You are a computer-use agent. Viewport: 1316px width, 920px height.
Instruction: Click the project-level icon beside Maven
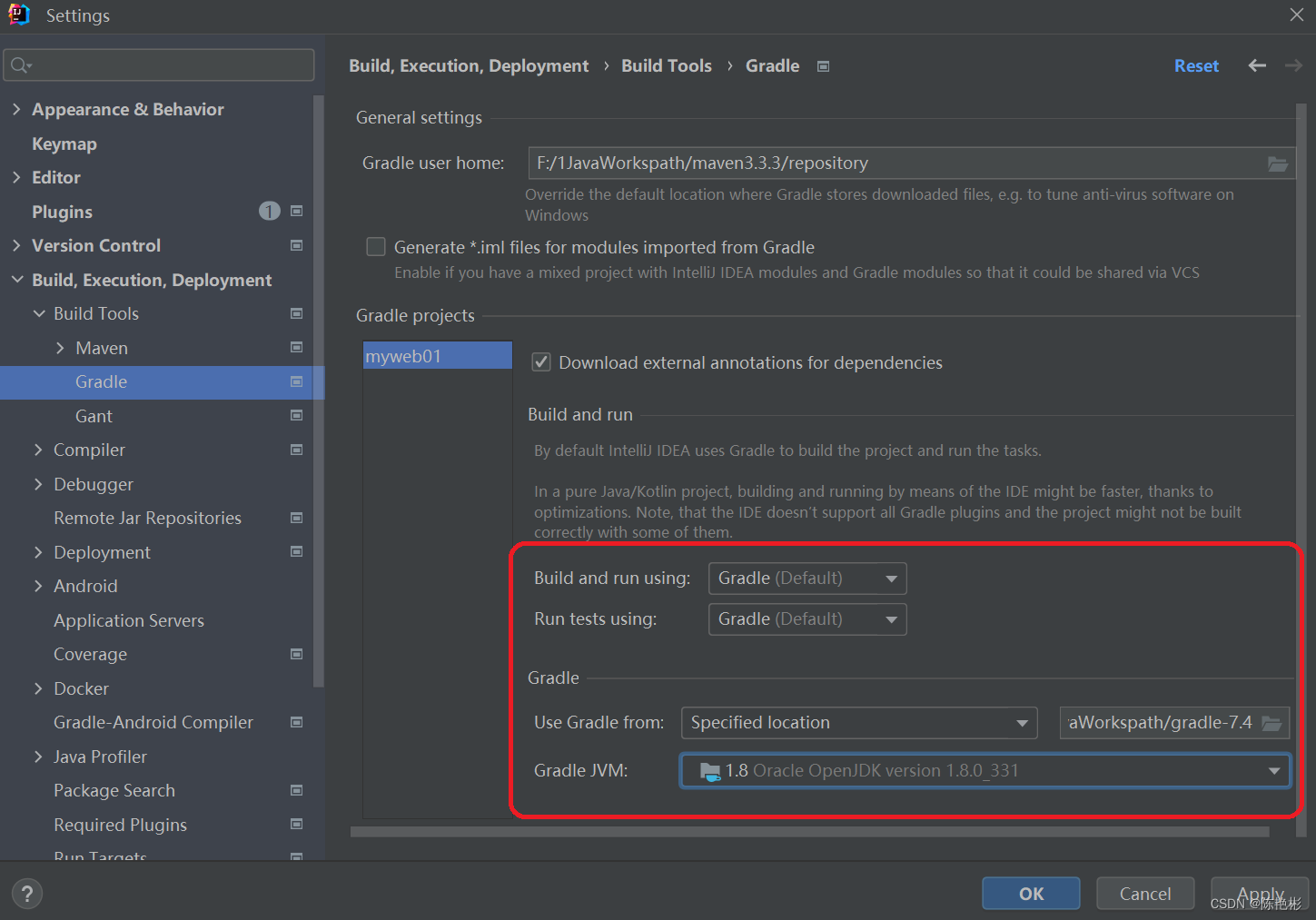(296, 347)
